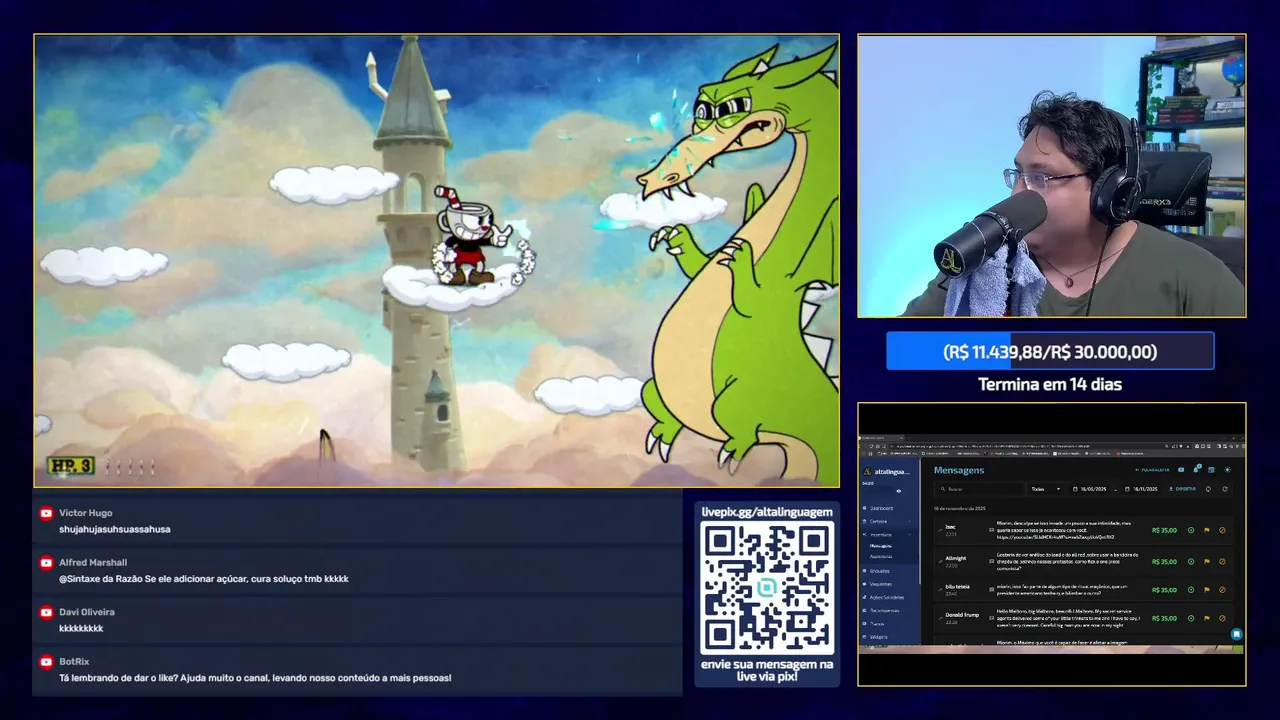This screenshot has height=720, width=1280.
Task: Click the replay icon in bilu teteia's row
Action: click(x=1191, y=590)
